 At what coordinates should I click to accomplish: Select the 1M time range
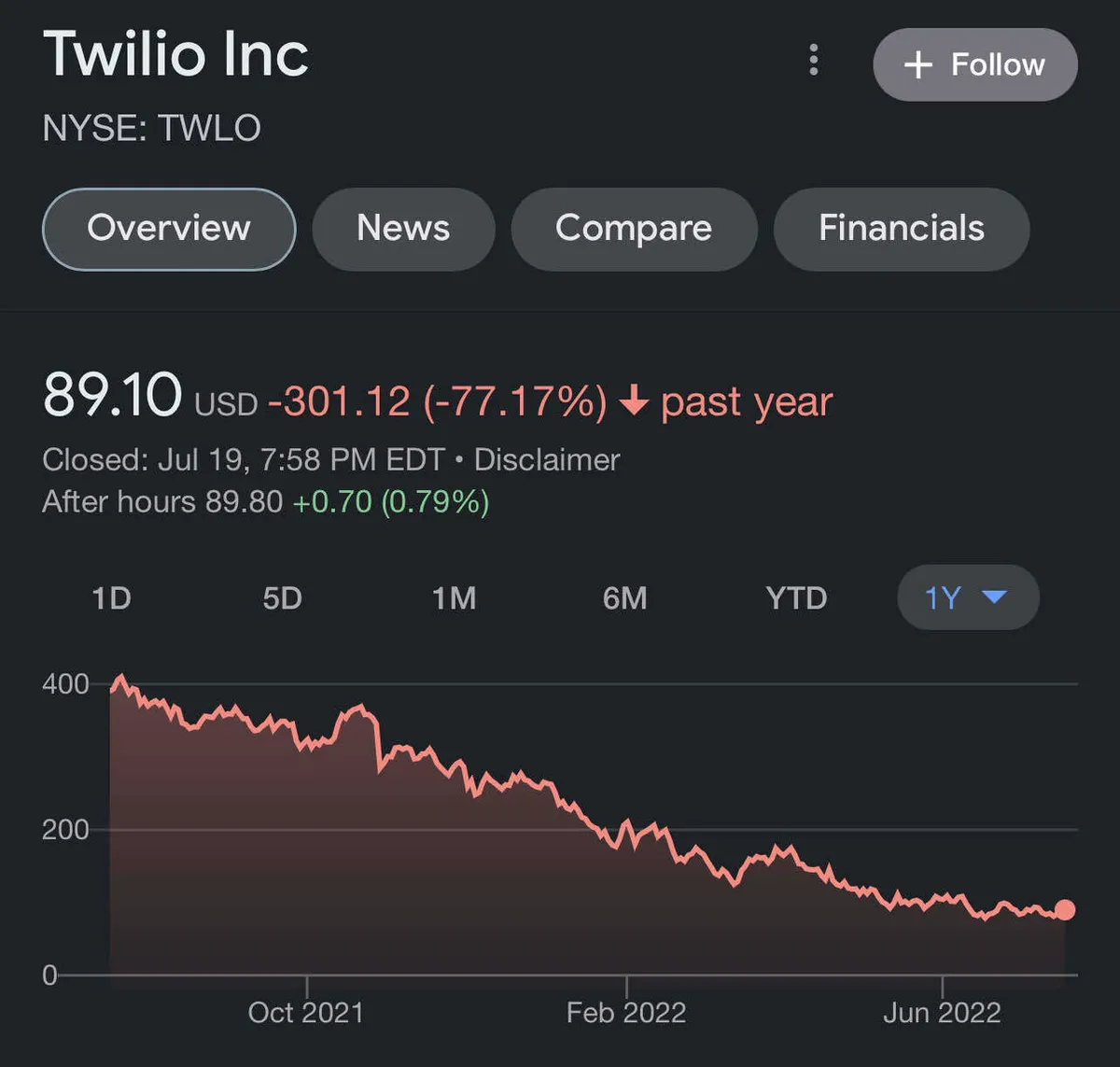[x=454, y=597]
